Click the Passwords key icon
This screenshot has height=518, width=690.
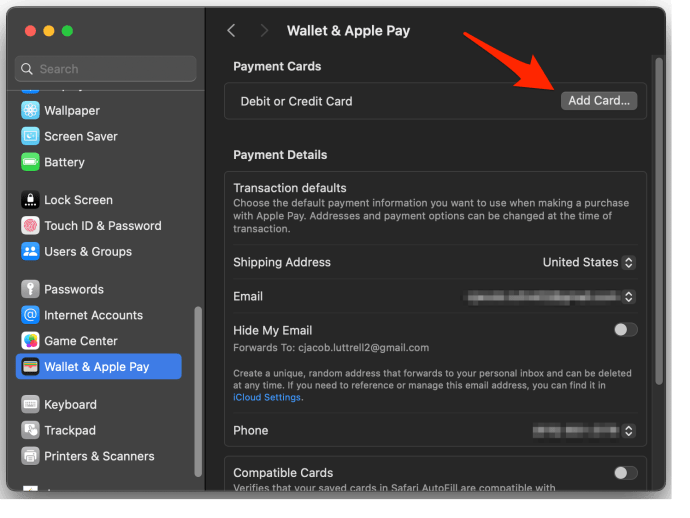(x=30, y=289)
